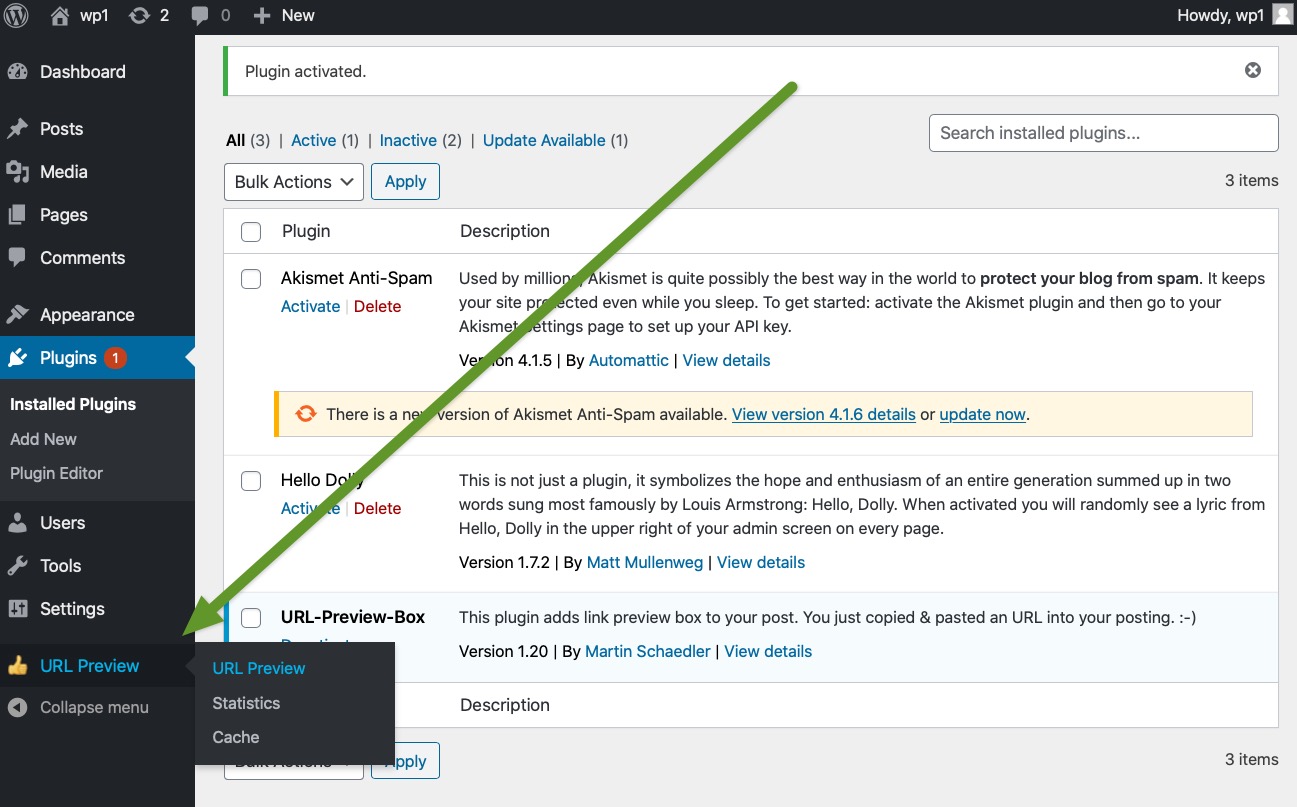The width and height of the screenshot is (1297, 807).
Task: Check the URL-Preview-Box checkbox
Action: [251, 618]
